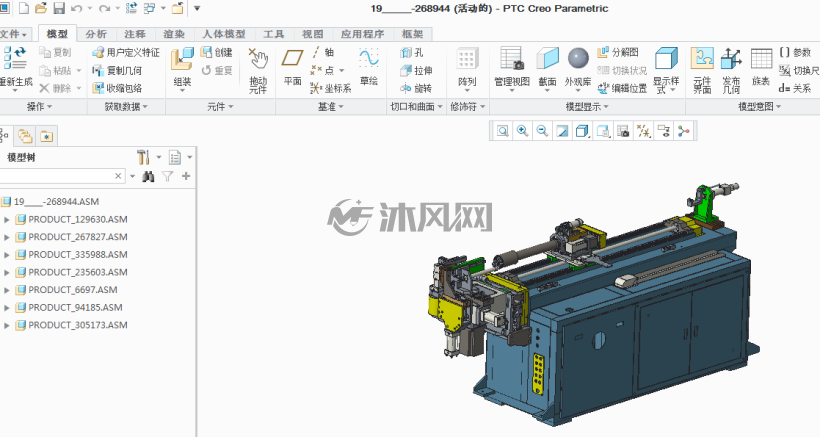
Task: Click the Regenerate (重新生成) icon
Action: [15, 58]
